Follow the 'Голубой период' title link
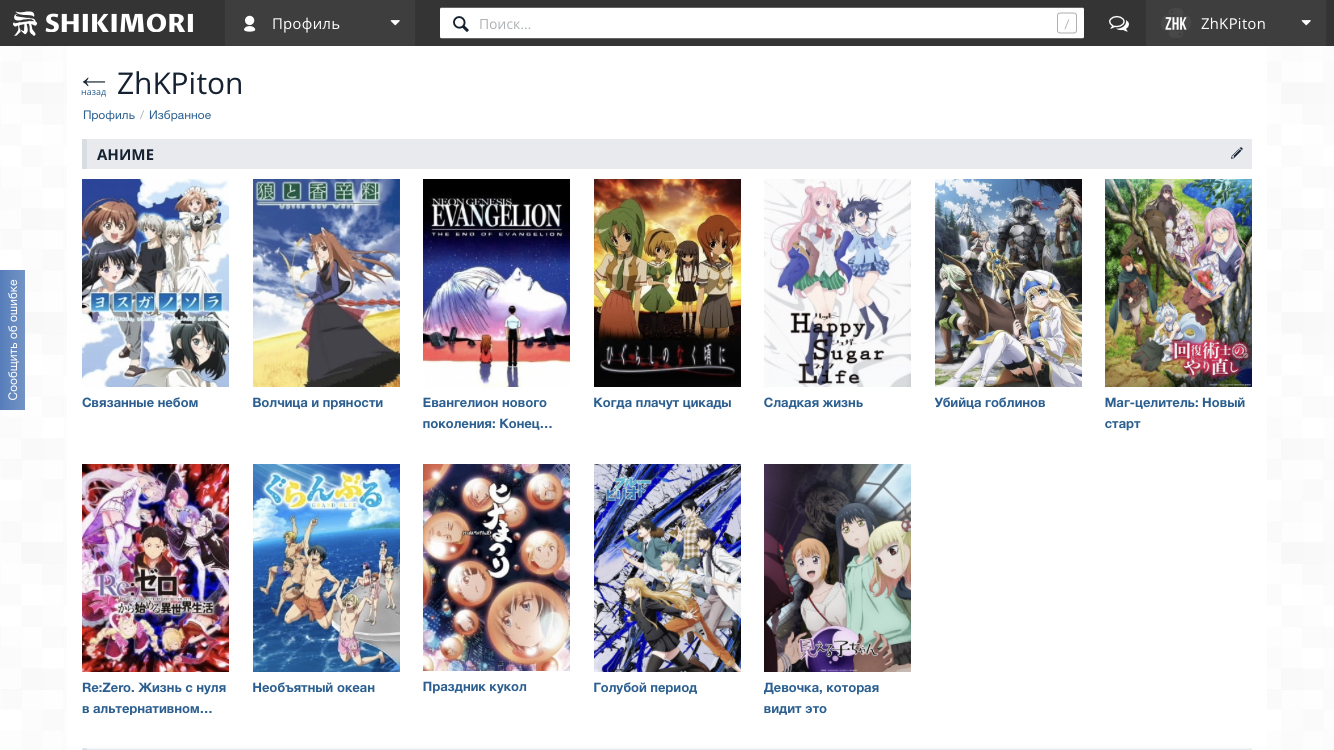Viewport: 1334px width, 750px height. [x=645, y=688]
